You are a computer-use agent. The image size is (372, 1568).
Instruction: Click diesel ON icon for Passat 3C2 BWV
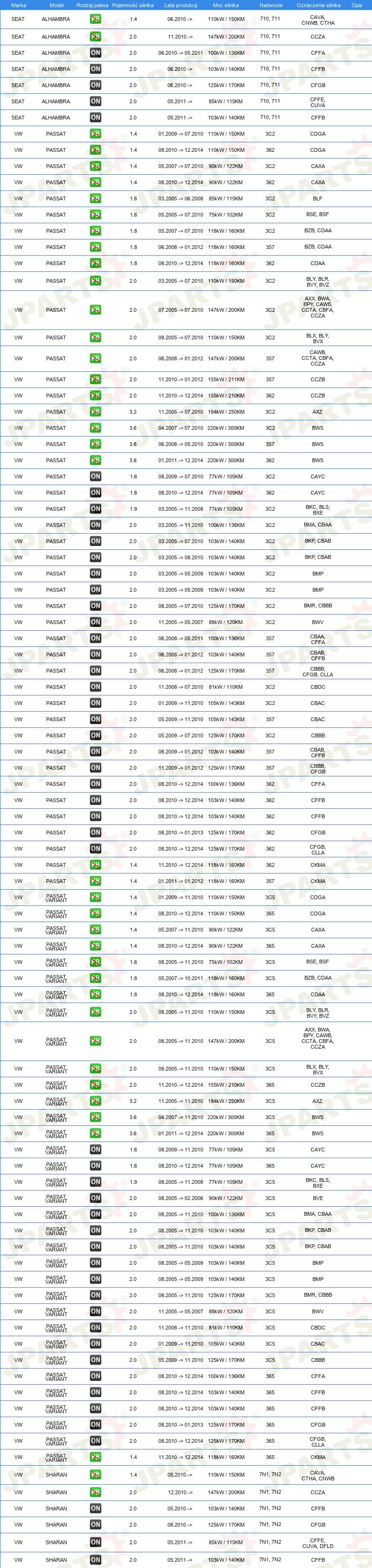[x=96, y=622]
